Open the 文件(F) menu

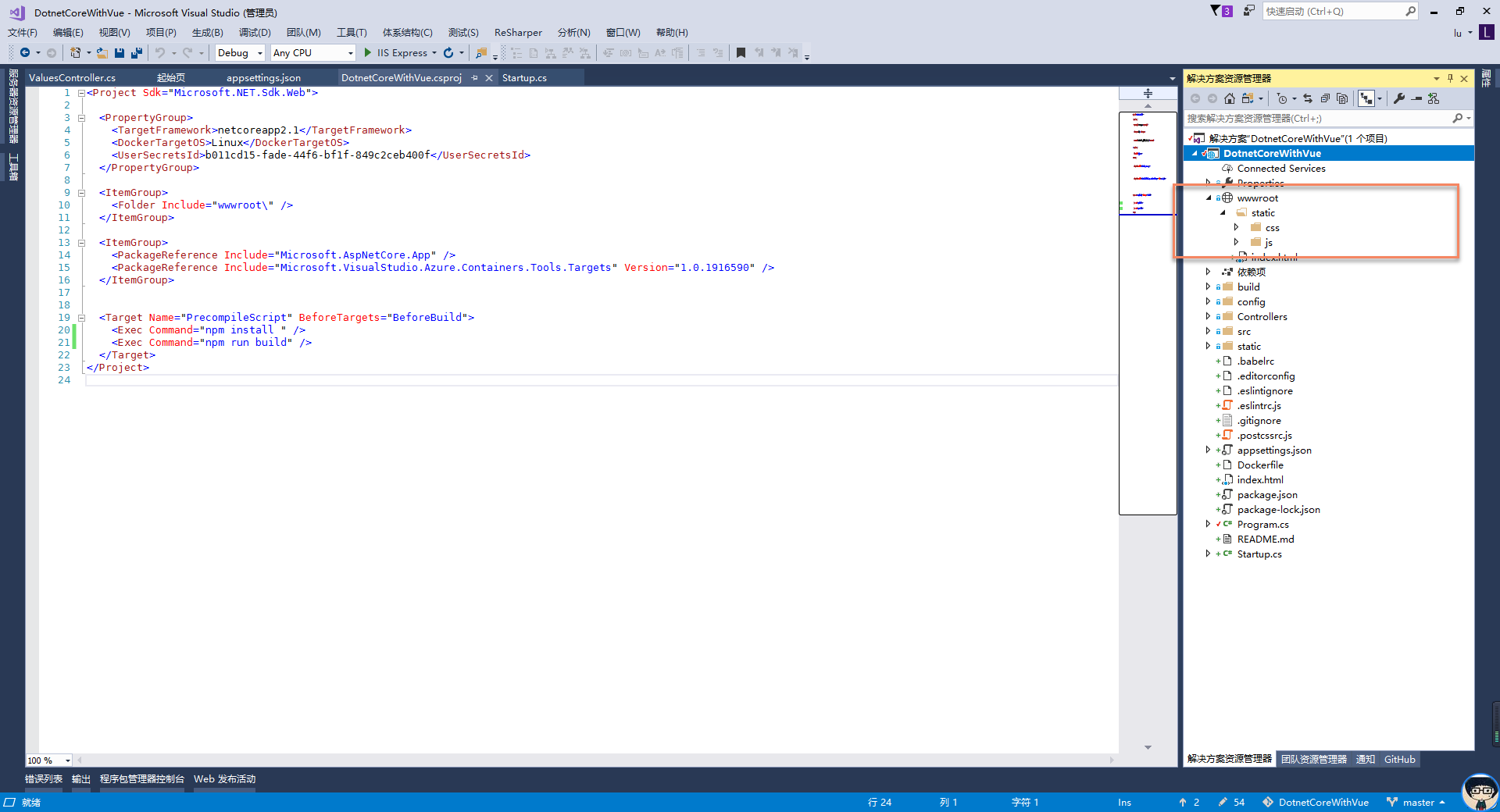(23, 33)
